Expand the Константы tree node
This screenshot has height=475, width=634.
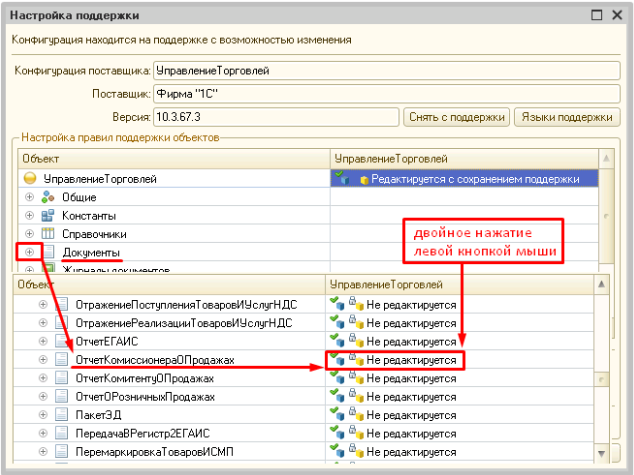pyautogui.click(x=29, y=215)
